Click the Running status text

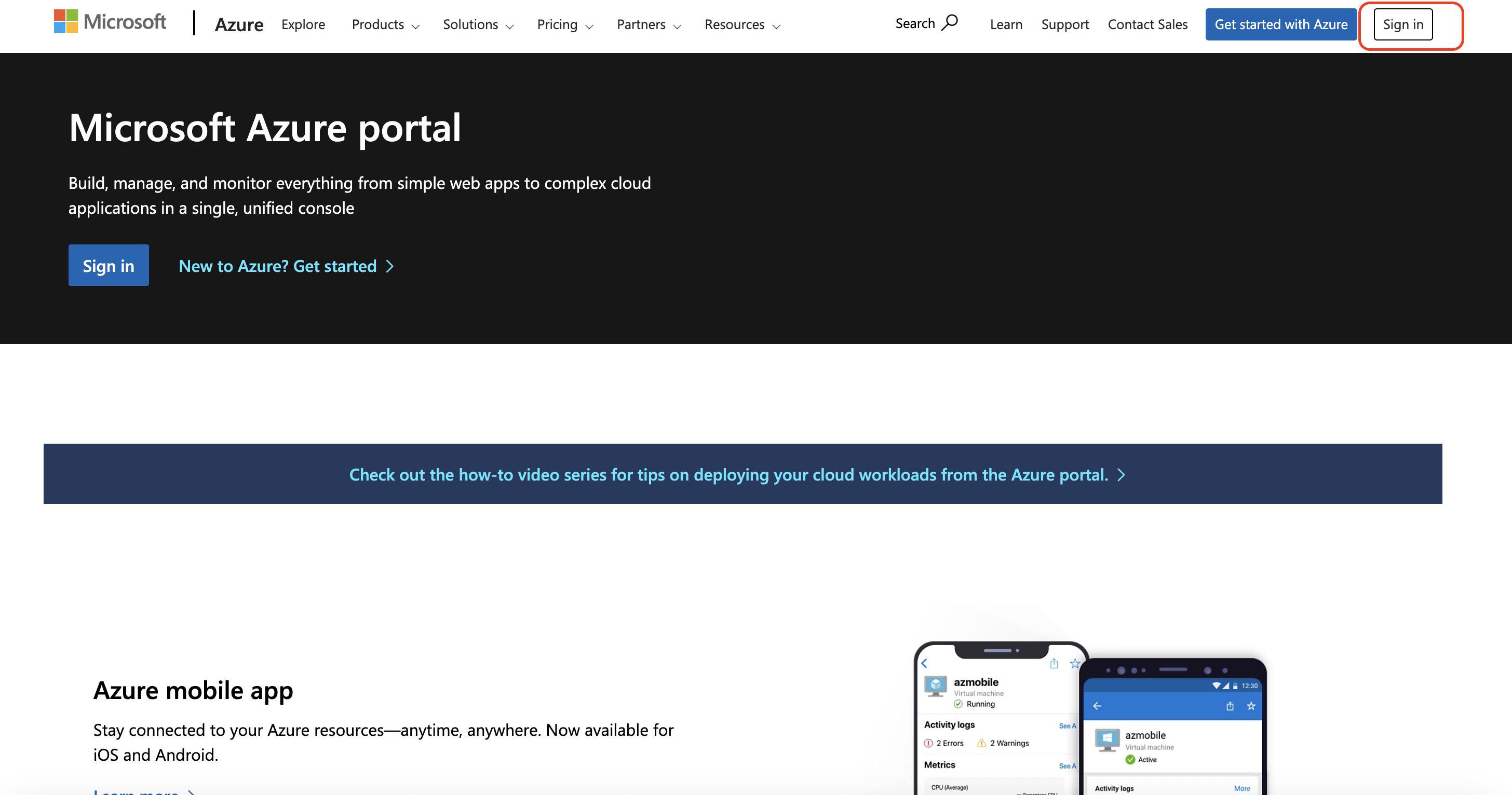tap(980, 704)
